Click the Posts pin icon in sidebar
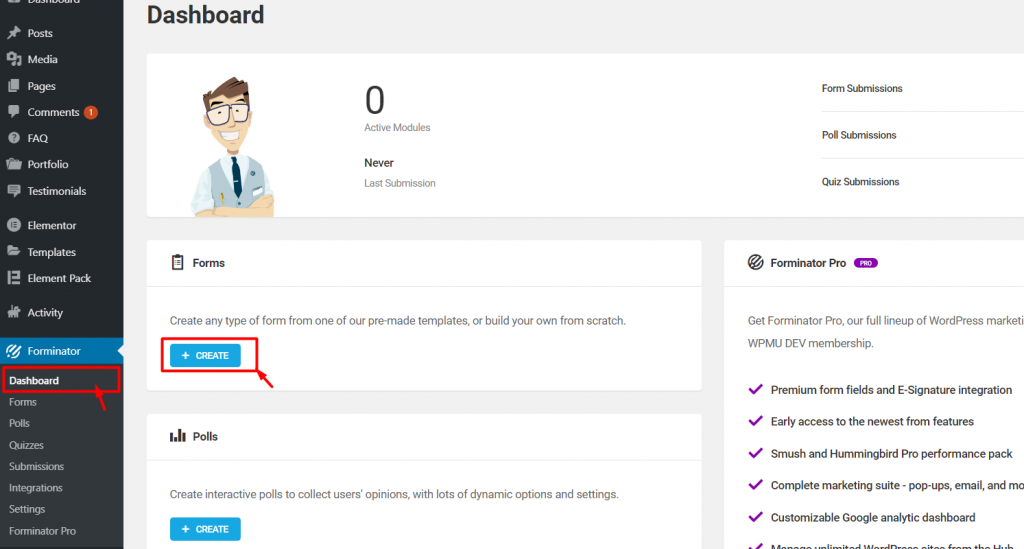The width and height of the screenshot is (1024, 549). click(x=14, y=33)
